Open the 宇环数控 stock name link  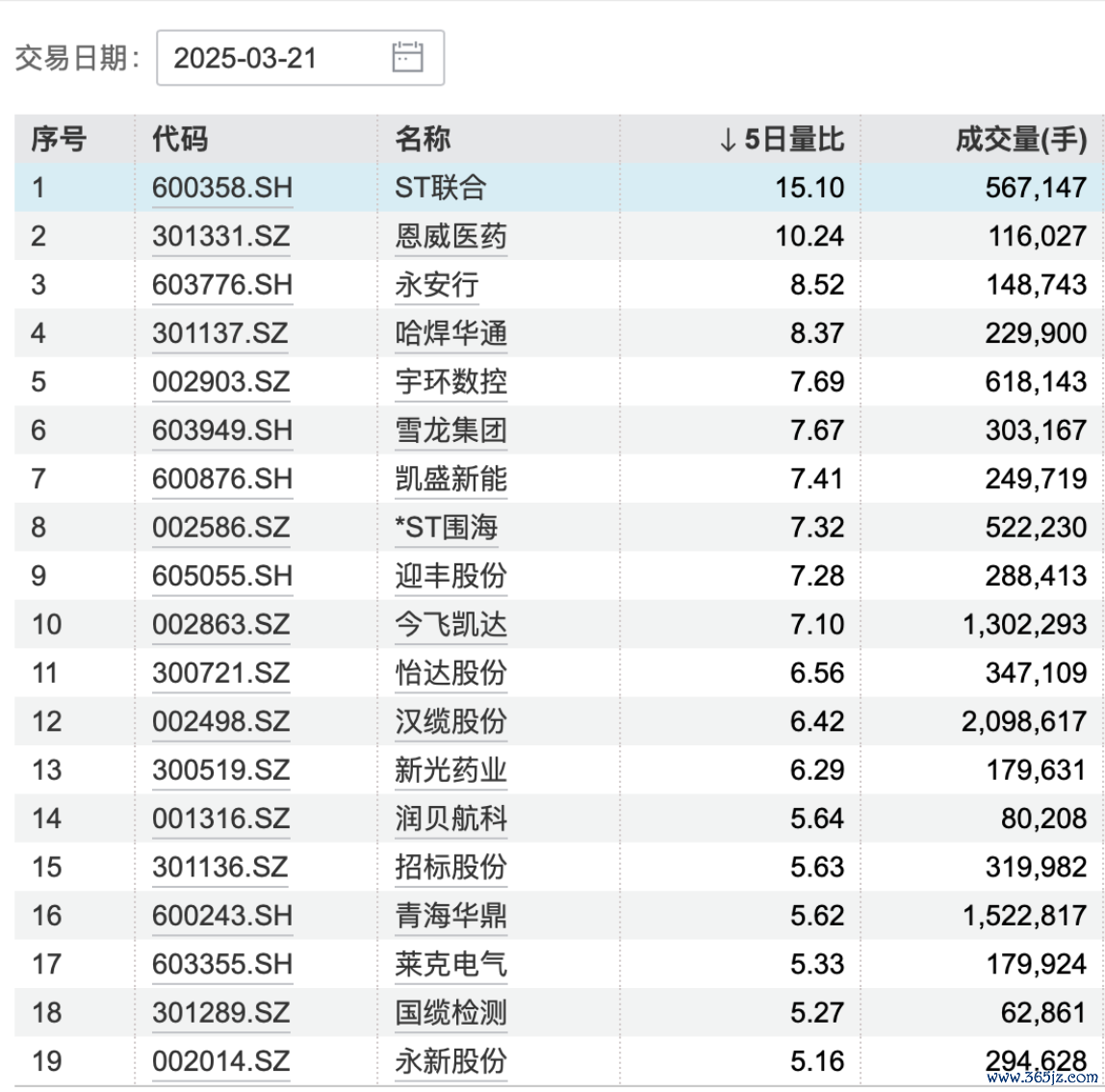[x=450, y=382]
